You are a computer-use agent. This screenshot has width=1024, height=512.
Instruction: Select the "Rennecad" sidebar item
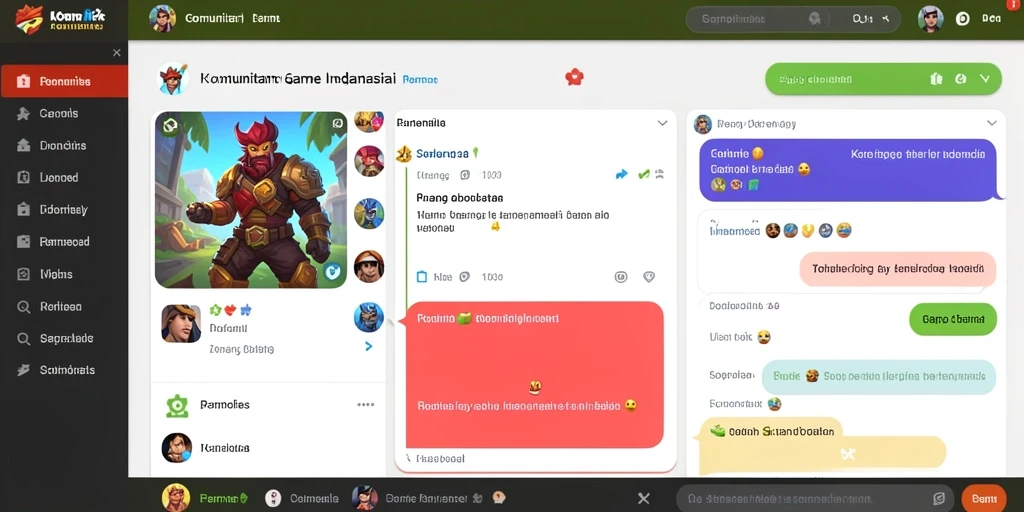pos(64,242)
